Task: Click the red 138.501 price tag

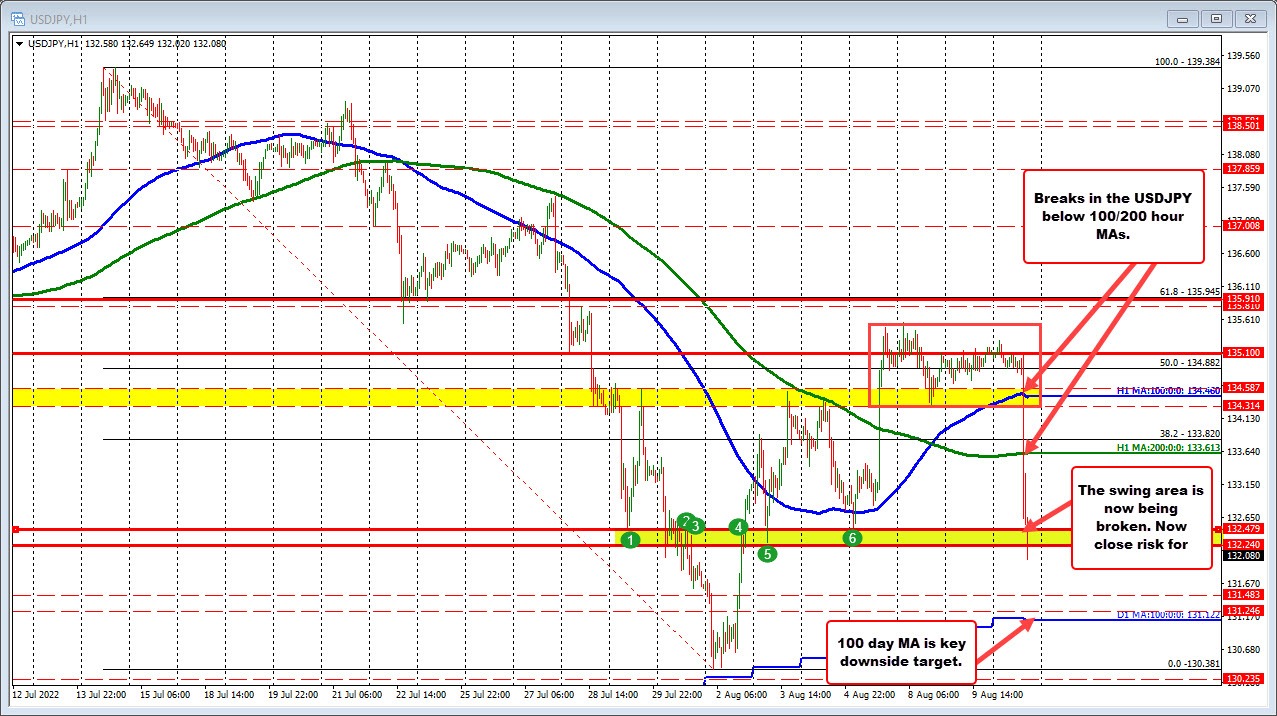Action: coord(1242,127)
